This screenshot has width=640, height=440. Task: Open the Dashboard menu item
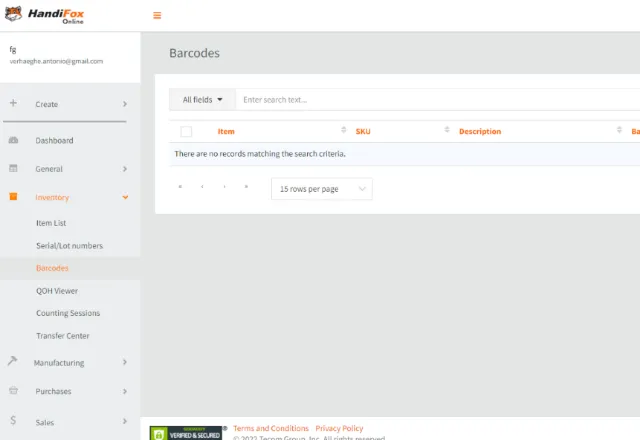pyautogui.click(x=54, y=140)
